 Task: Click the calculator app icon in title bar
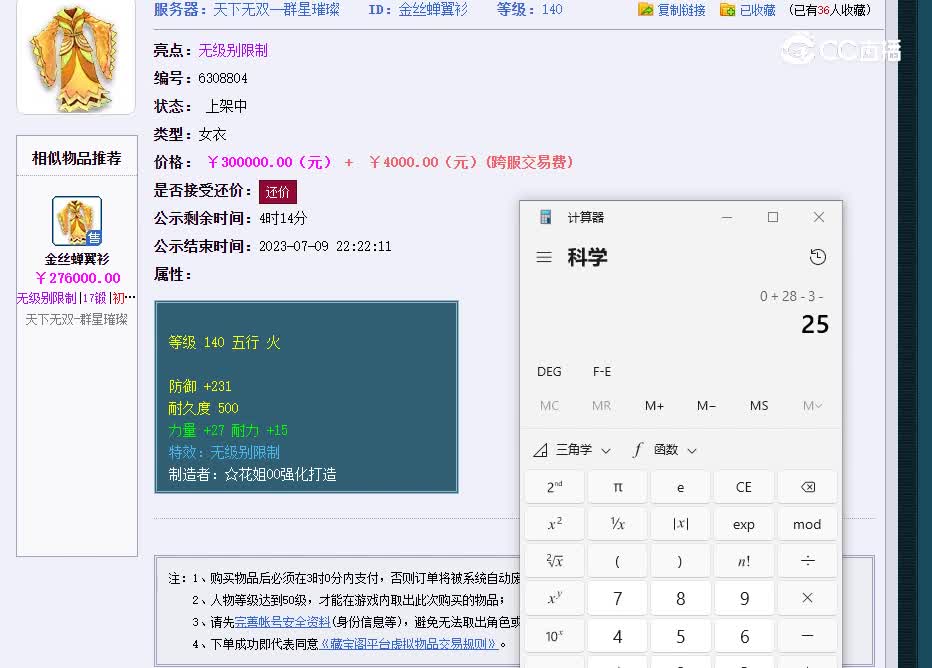coord(545,218)
